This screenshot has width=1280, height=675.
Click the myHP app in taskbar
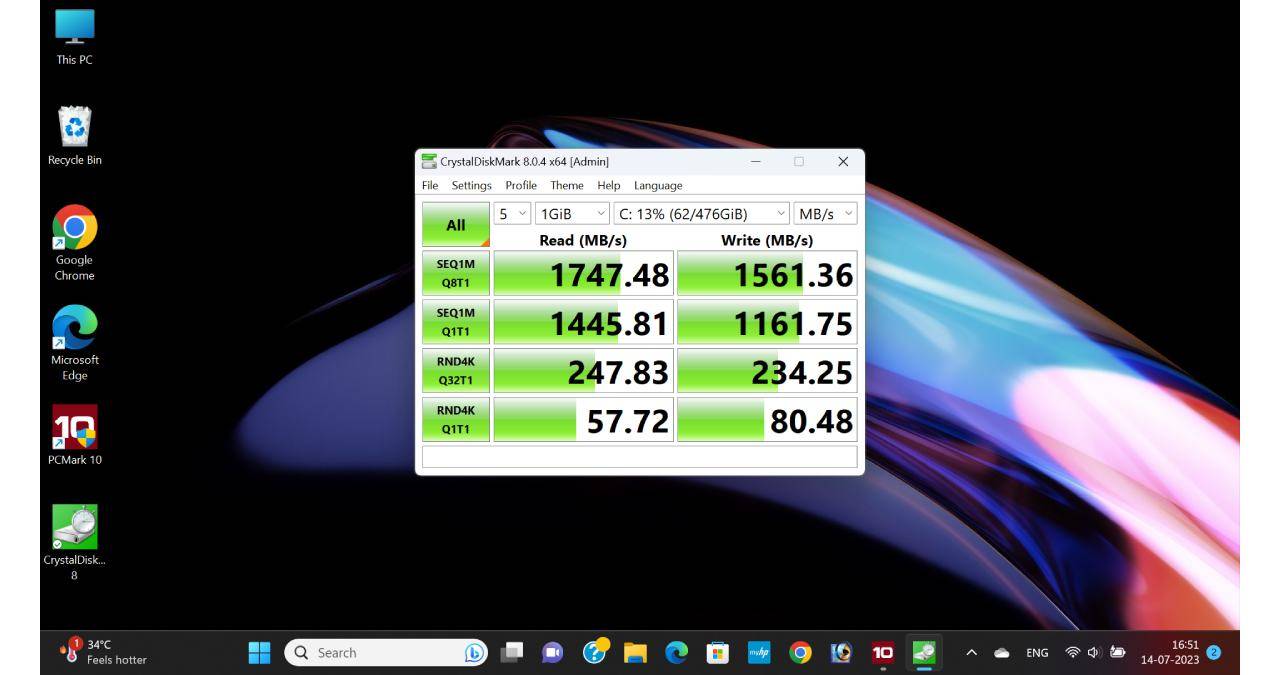[x=759, y=653]
